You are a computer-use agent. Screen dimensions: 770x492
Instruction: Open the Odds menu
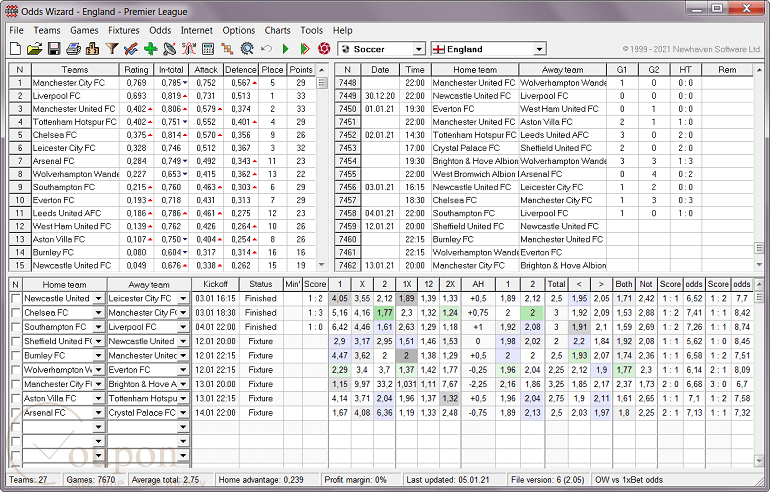(160, 30)
